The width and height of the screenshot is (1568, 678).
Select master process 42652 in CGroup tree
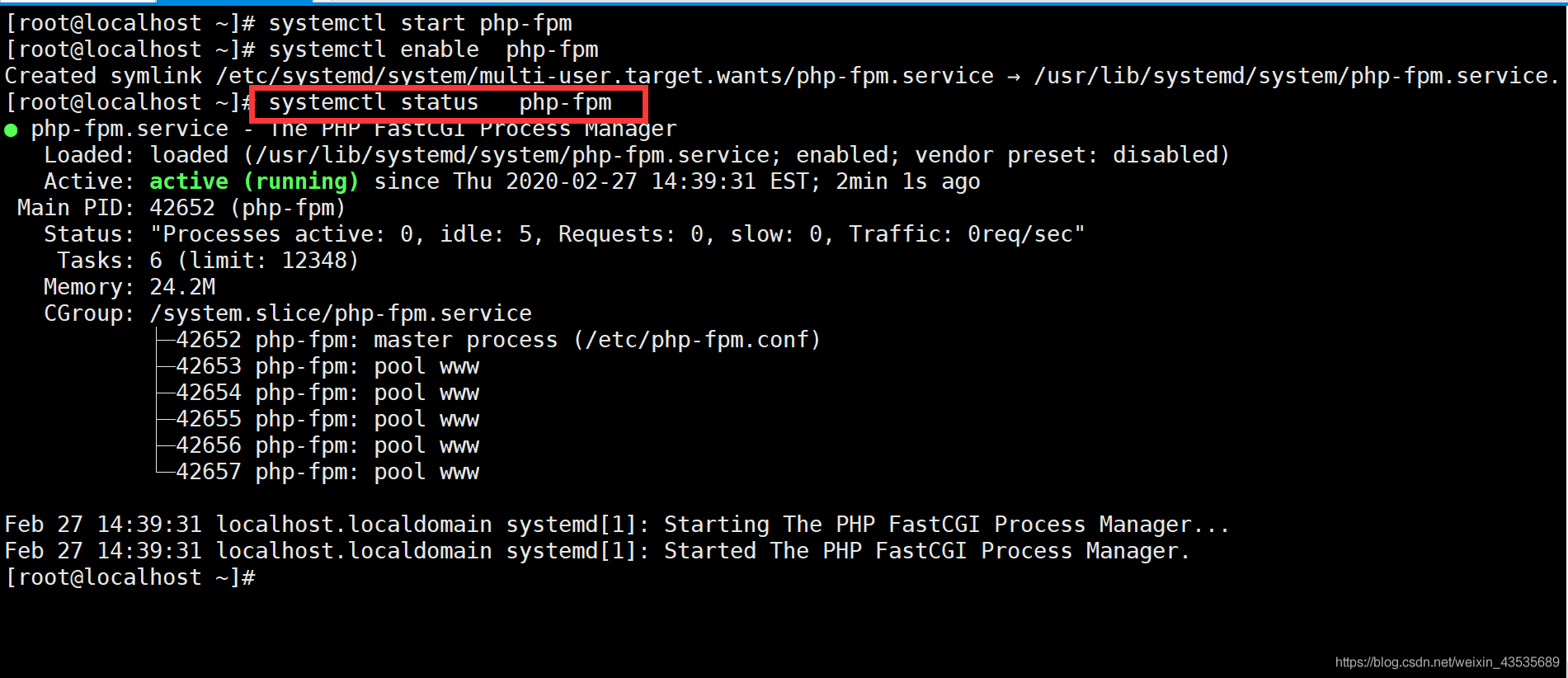pos(497,340)
